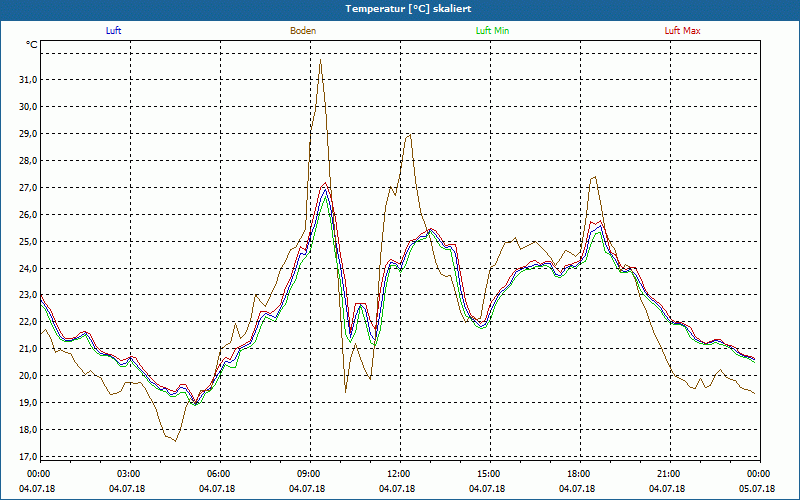Click the Boden curve peak near 09:00
This screenshot has height=500, width=800.
click(x=320, y=60)
